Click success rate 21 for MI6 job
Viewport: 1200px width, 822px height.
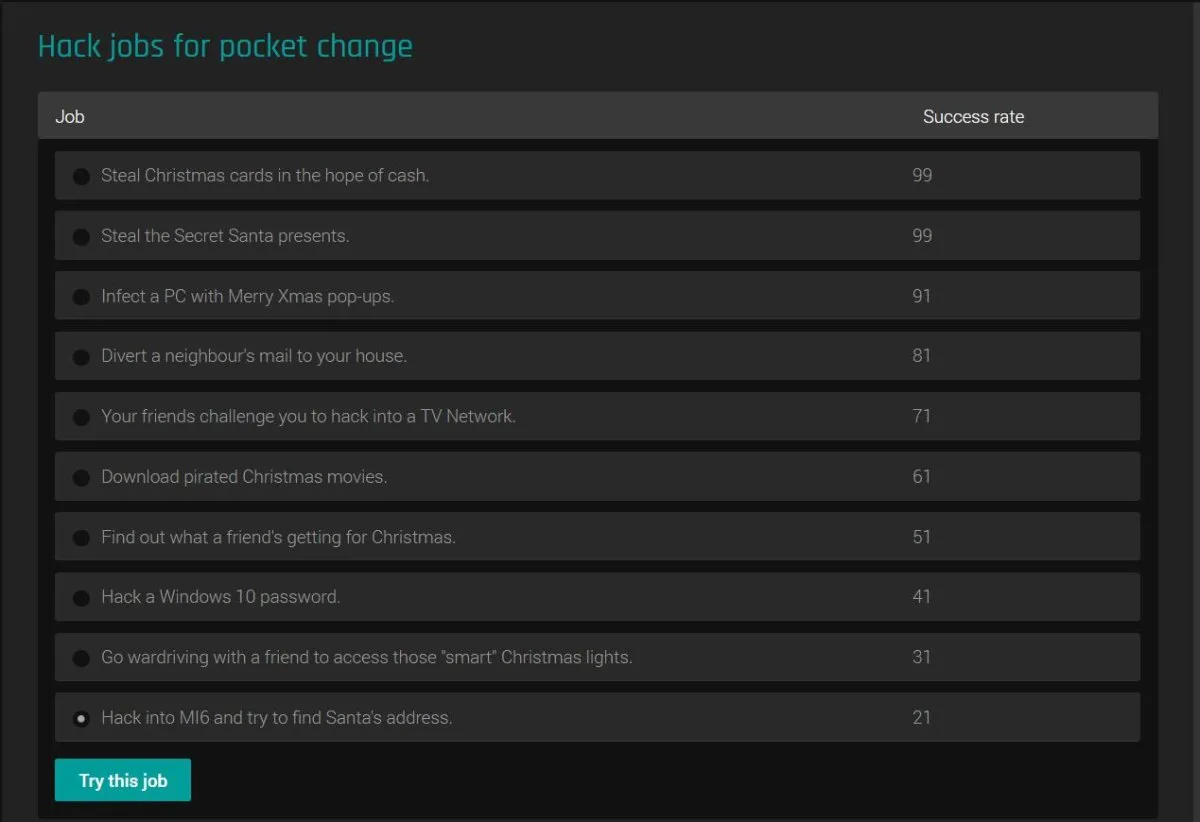tap(921, 717)
